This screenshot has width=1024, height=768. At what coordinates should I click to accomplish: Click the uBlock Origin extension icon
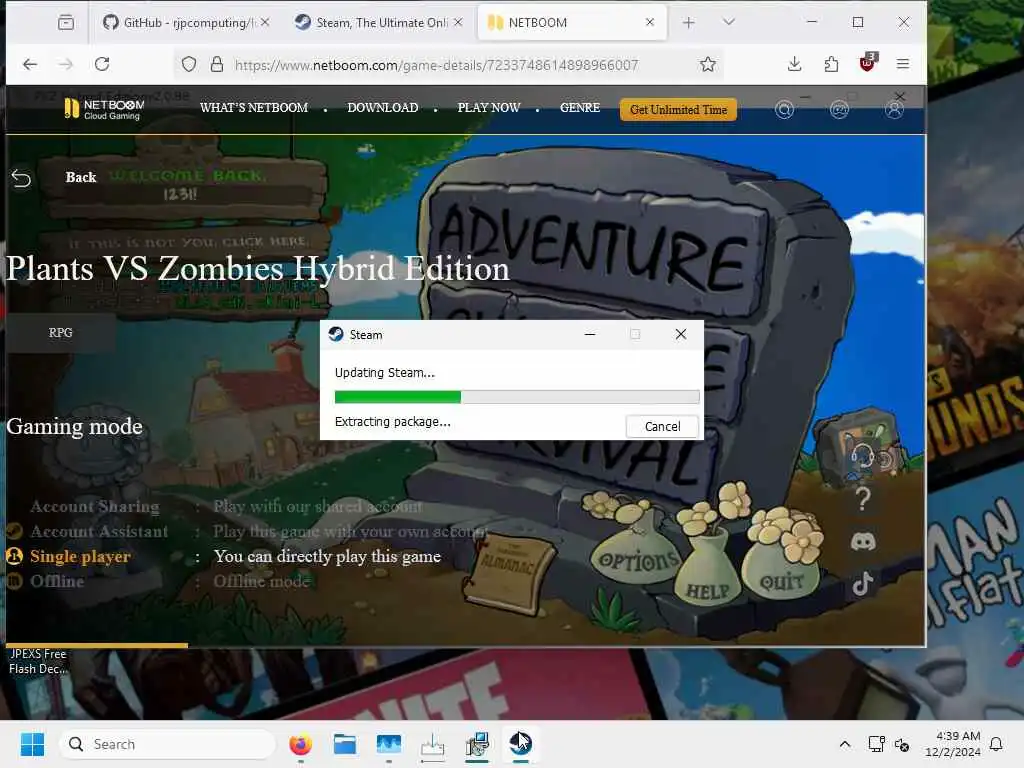point(868,62)
